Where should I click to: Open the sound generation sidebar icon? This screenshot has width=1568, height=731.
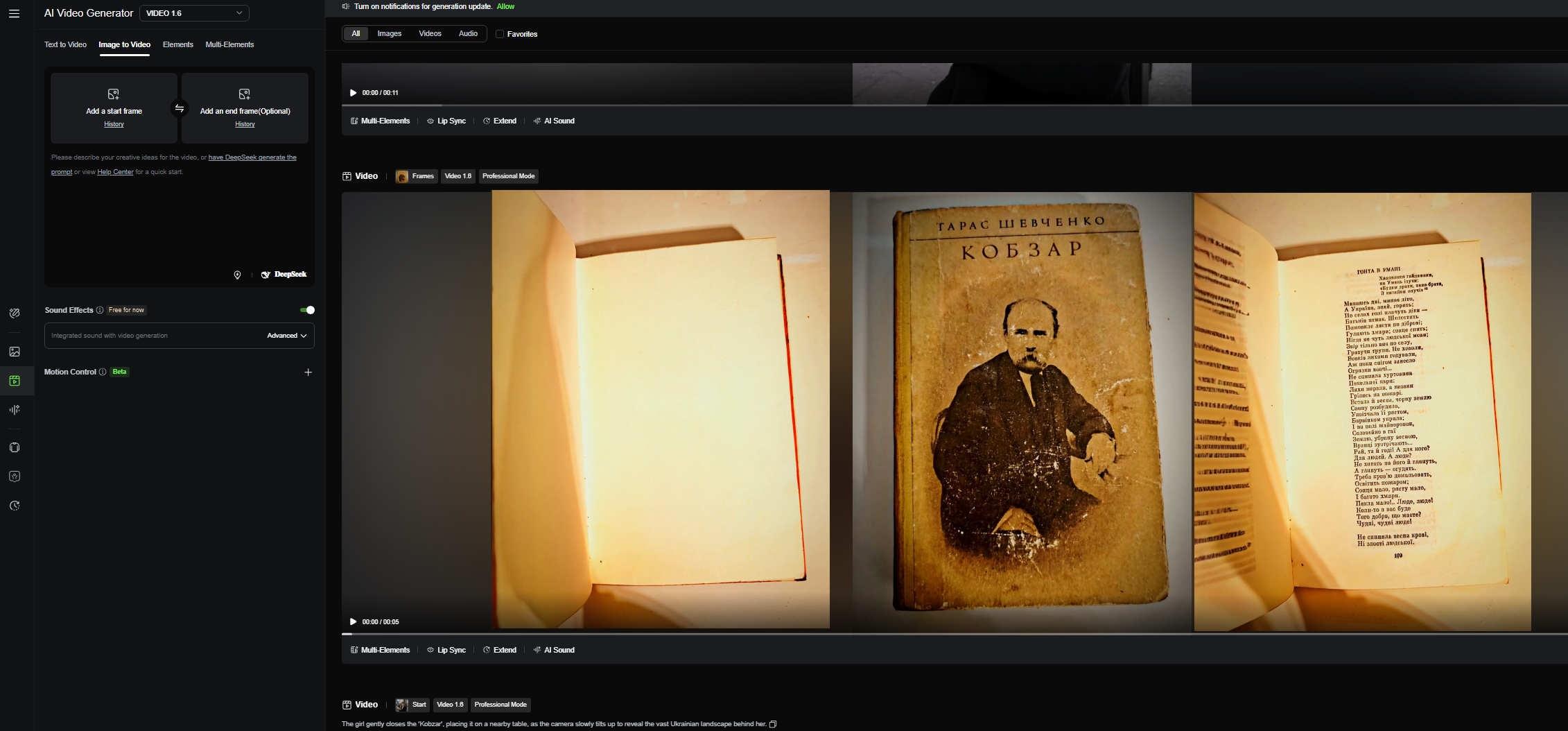pos(15,410)
